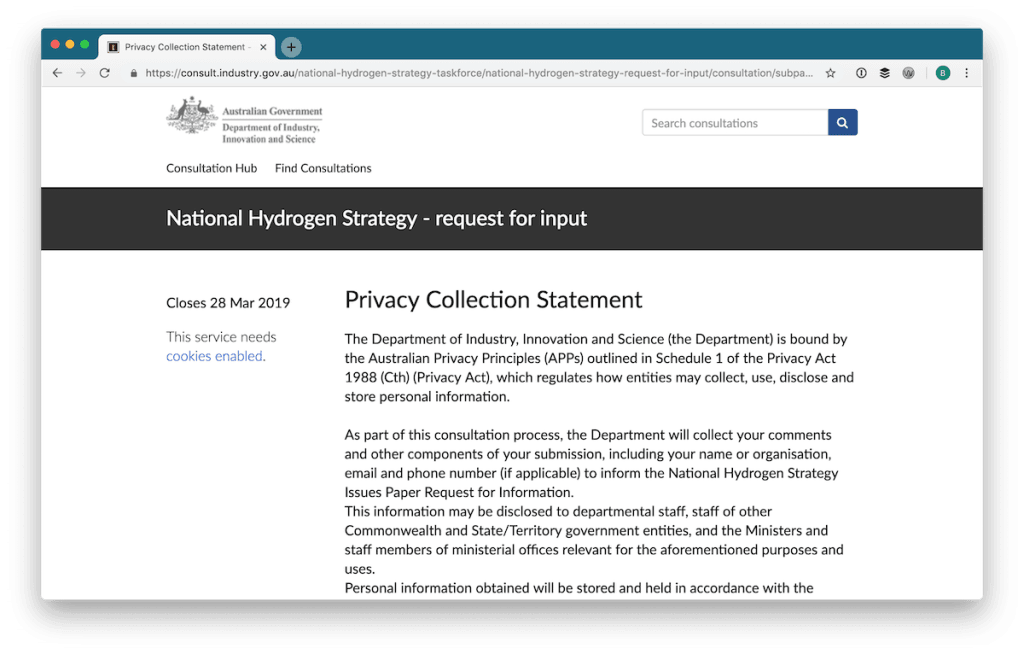
Task: Click the browser back arrow
Action: pyautogui.click(x=57, y=73)
